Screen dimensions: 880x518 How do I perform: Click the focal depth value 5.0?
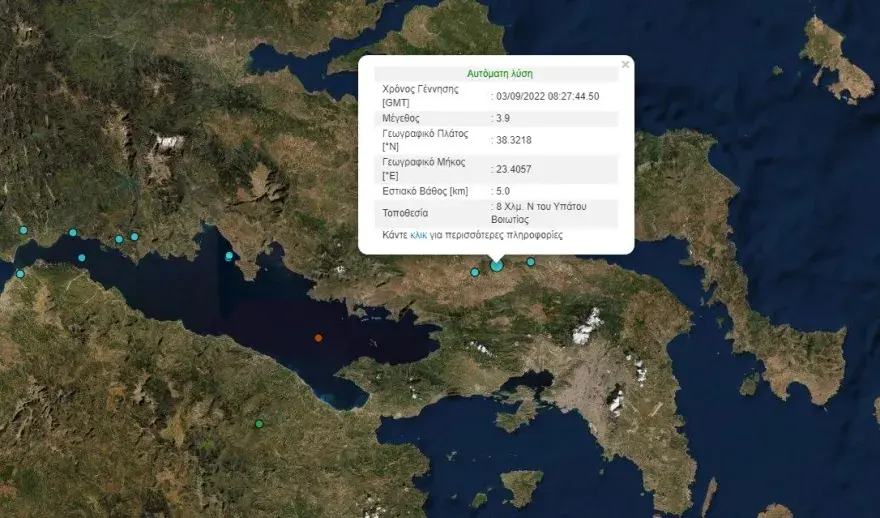pos(505,190)
